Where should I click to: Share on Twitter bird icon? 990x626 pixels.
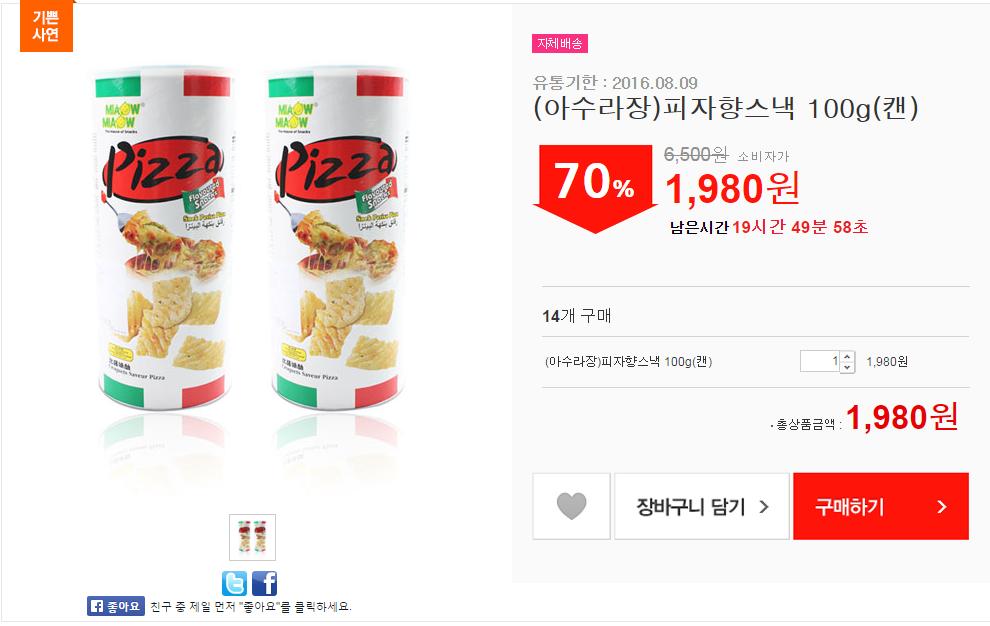tap(234, 583)
